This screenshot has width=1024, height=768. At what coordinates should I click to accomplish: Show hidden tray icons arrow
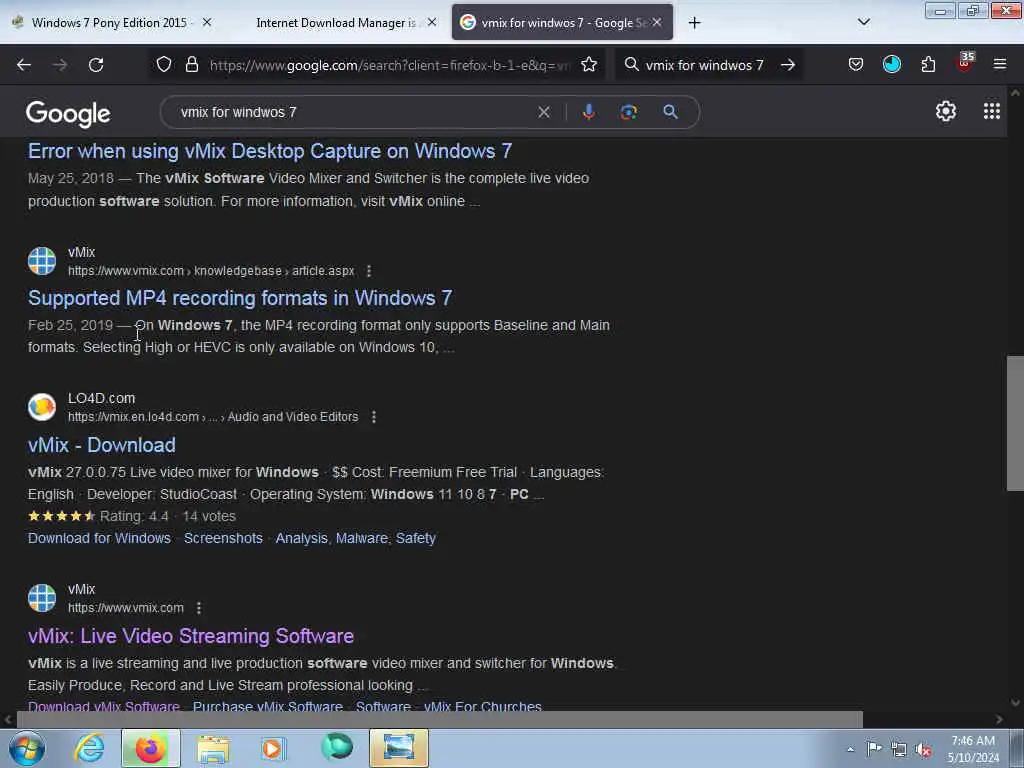pyautogui.click(x=850, y=750)
